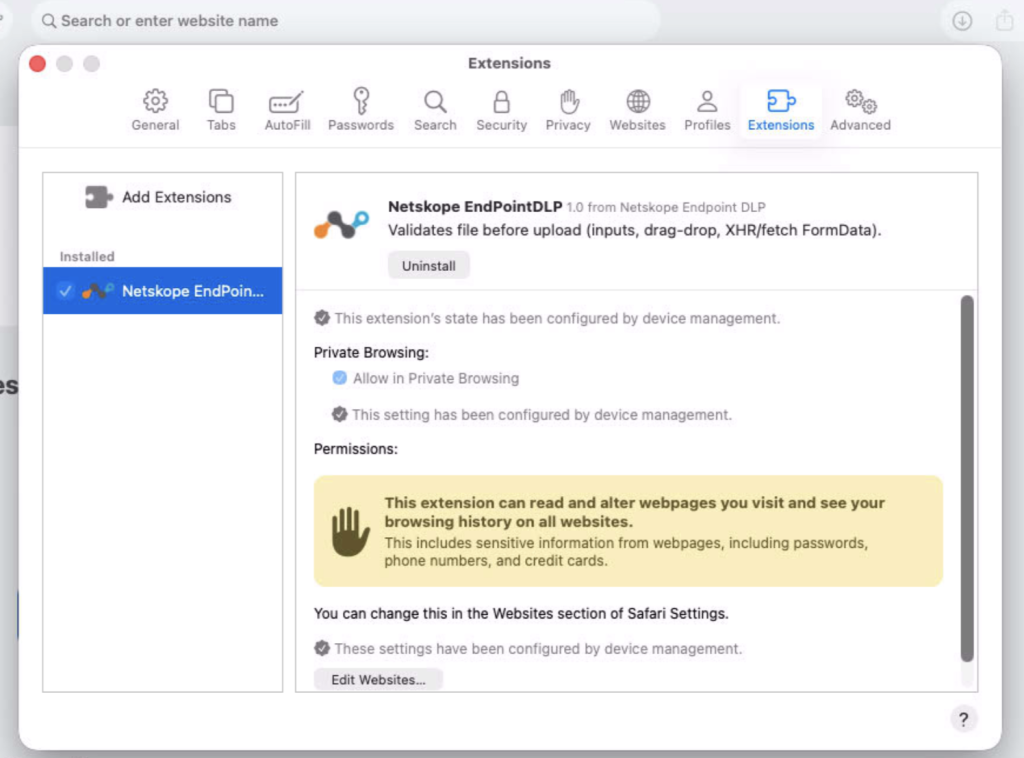
Task: Open the Tabs settings icon
Action: tap(221, 101)
